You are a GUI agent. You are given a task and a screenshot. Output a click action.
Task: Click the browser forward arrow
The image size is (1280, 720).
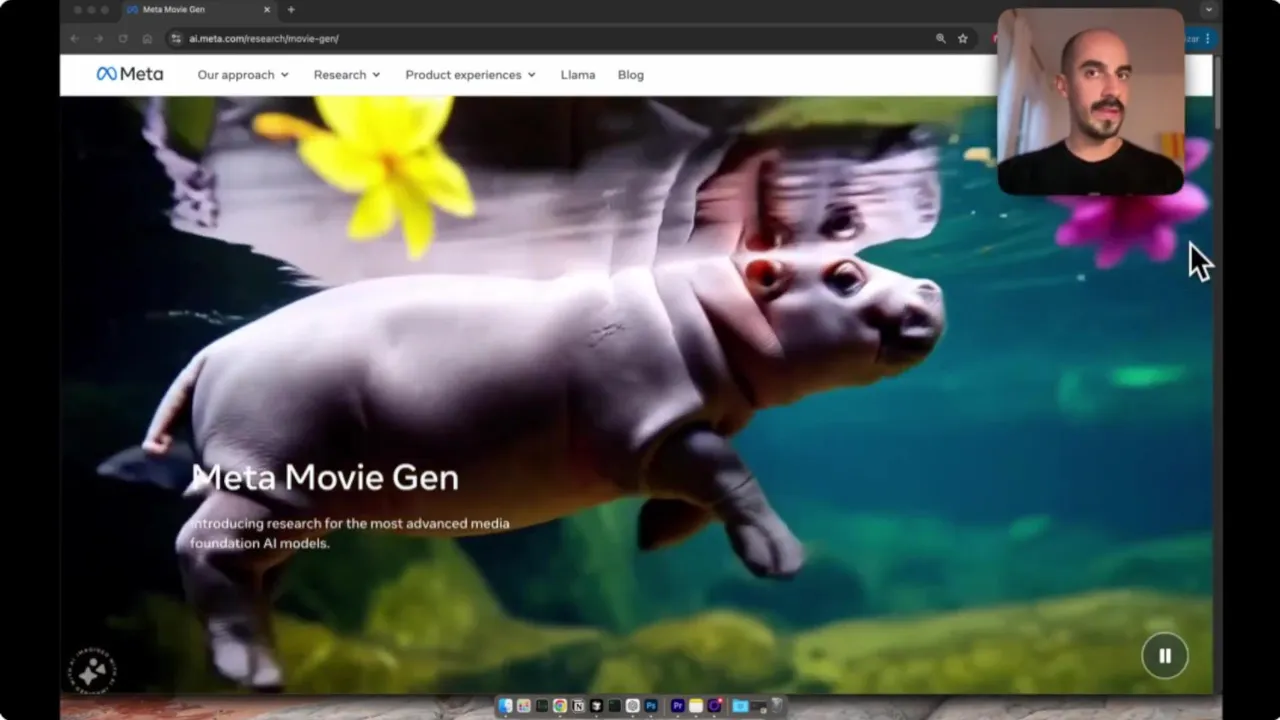click(x=99, y=38)
